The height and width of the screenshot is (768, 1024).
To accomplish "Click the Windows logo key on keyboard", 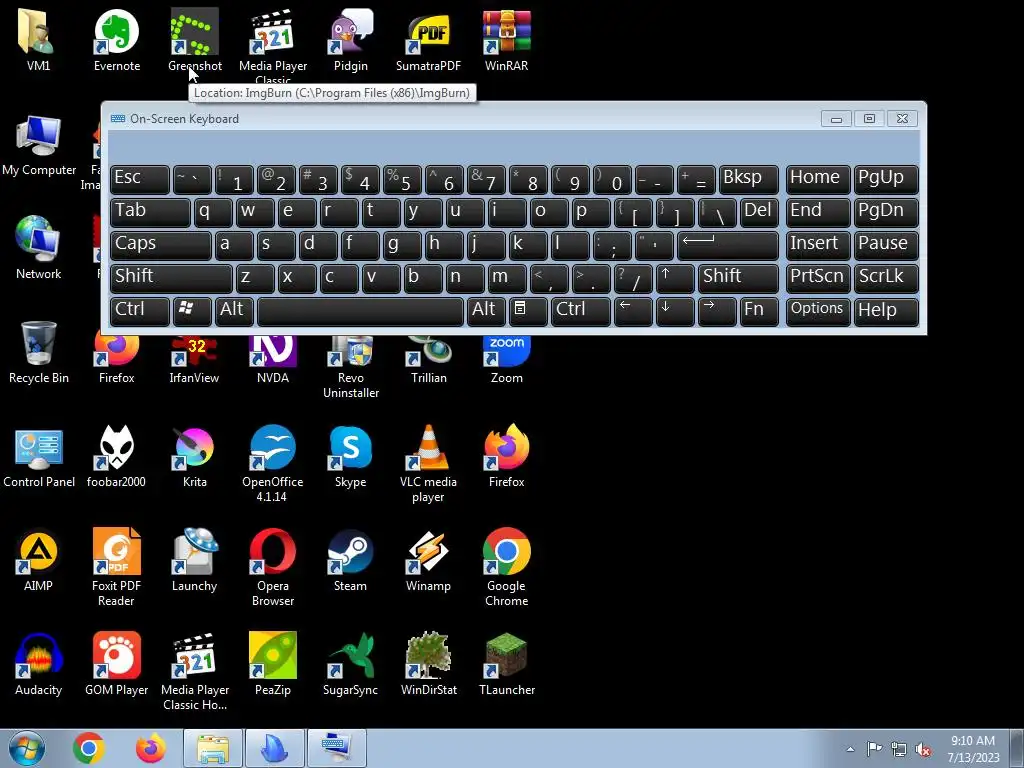I will tap(192, 311).
